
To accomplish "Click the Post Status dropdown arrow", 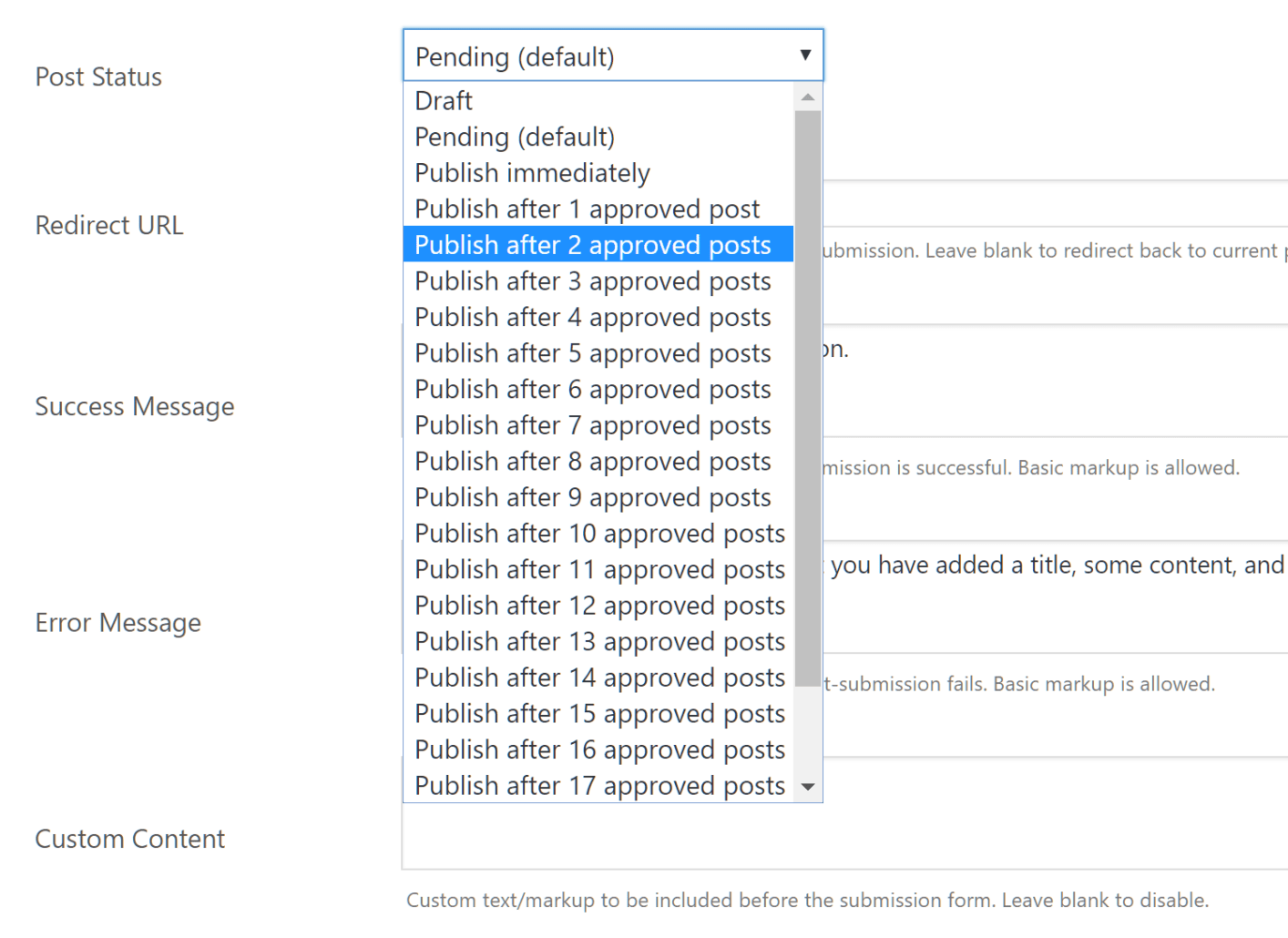I will [x=805, y=56].
